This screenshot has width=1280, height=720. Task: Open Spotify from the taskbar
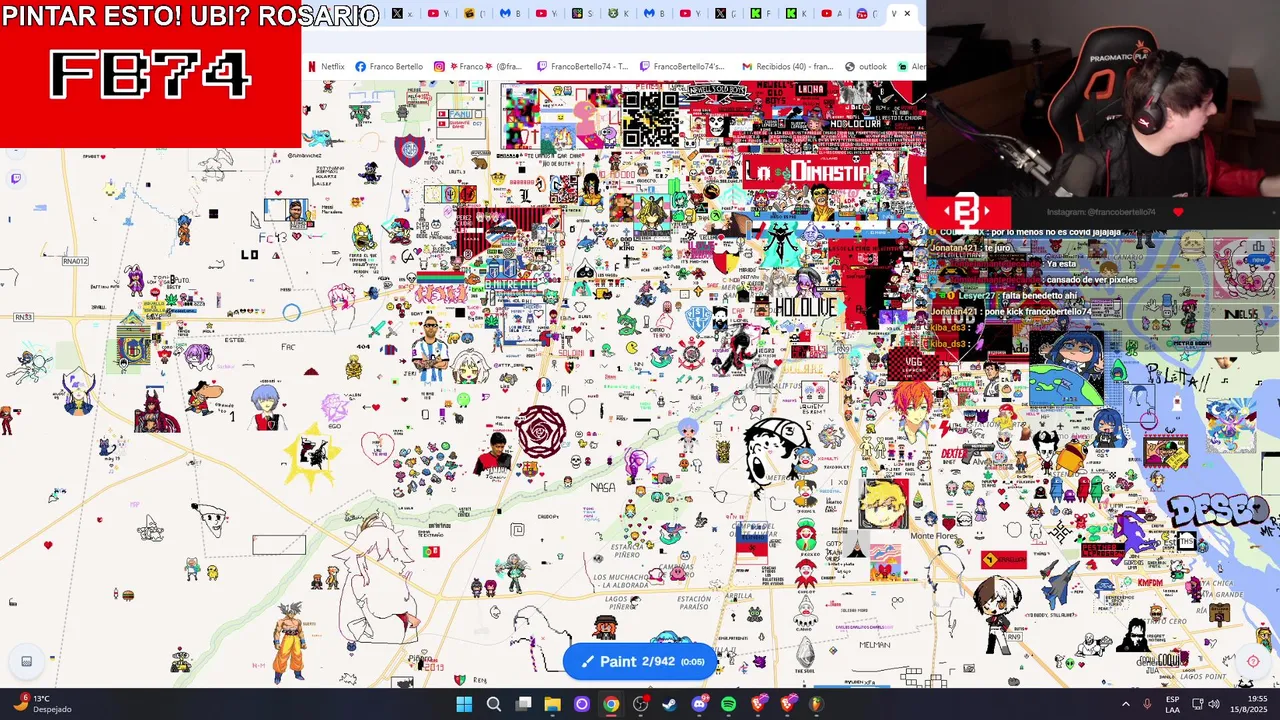pos(728,704)
